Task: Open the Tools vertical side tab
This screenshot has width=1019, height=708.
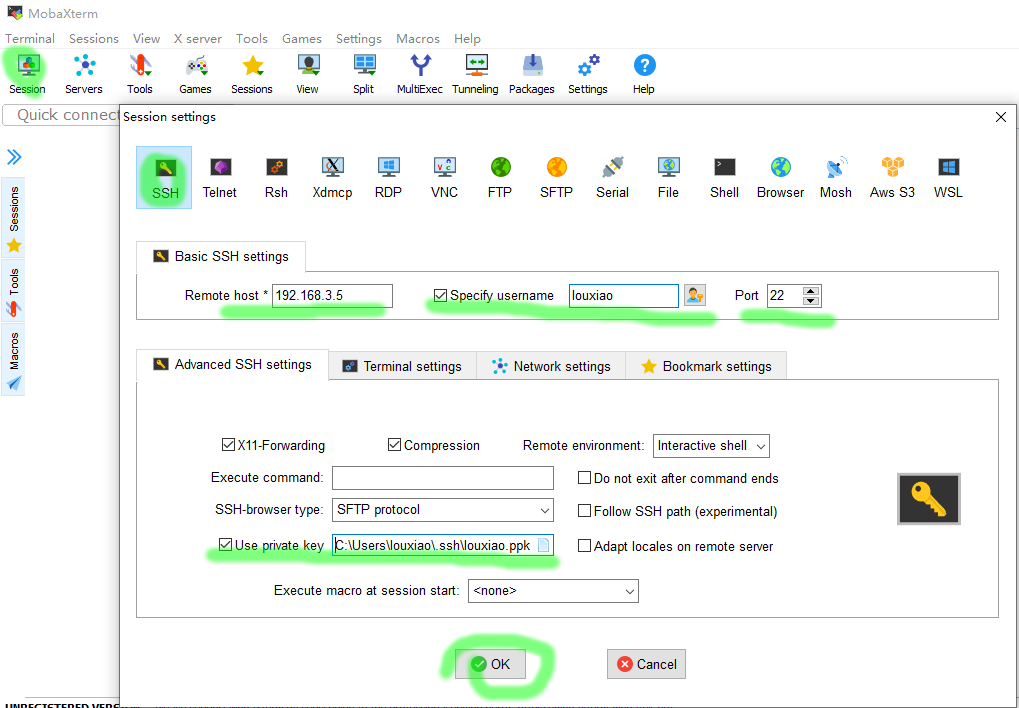Action: pyautogui.click(x=14, y=292)
